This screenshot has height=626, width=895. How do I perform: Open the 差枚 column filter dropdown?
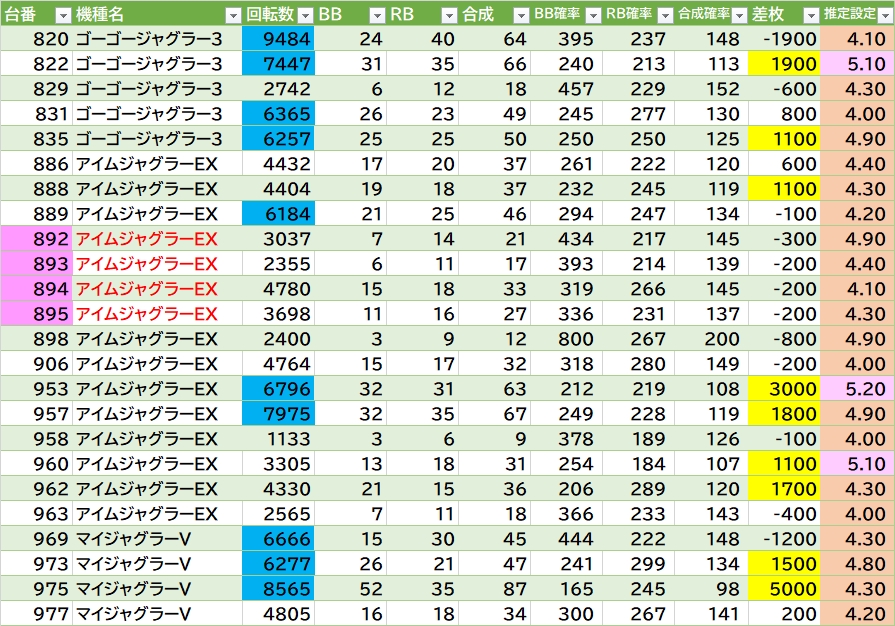point(811,15)
